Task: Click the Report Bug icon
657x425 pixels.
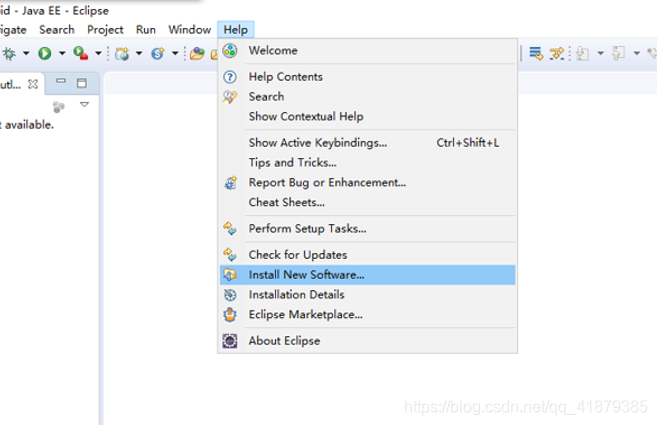Action: click(x=230, y=183)
